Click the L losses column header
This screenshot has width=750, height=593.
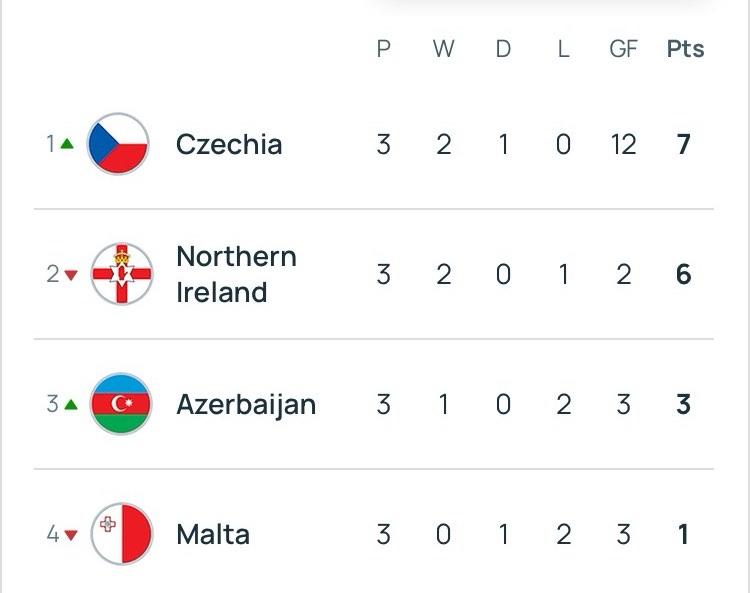coord(564,49)
